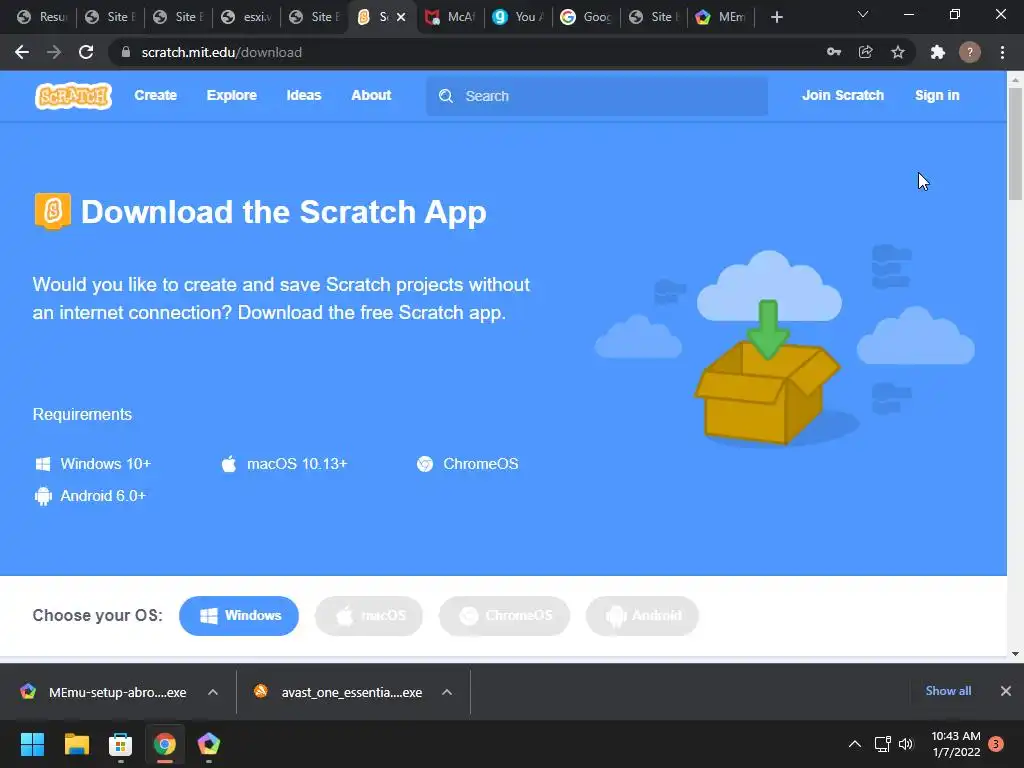Open Microsoft Store from the taskbar
Screen dimensions: 1024x768
click(x=120, y=744)
